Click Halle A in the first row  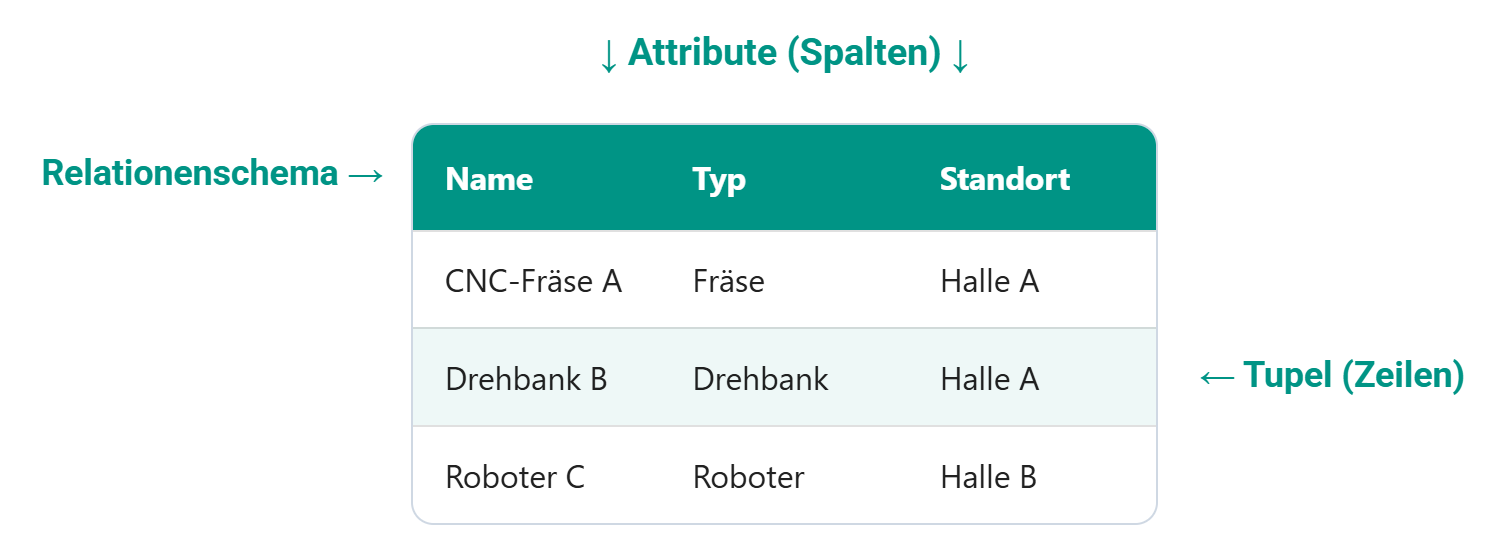pyautogui.click(x=989, y=282)
